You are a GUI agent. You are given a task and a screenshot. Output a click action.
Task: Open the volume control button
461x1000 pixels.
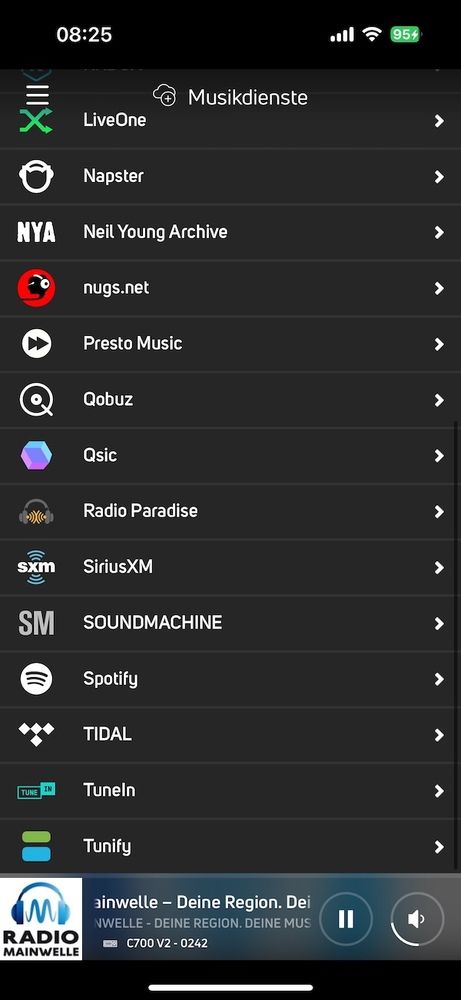417,919
